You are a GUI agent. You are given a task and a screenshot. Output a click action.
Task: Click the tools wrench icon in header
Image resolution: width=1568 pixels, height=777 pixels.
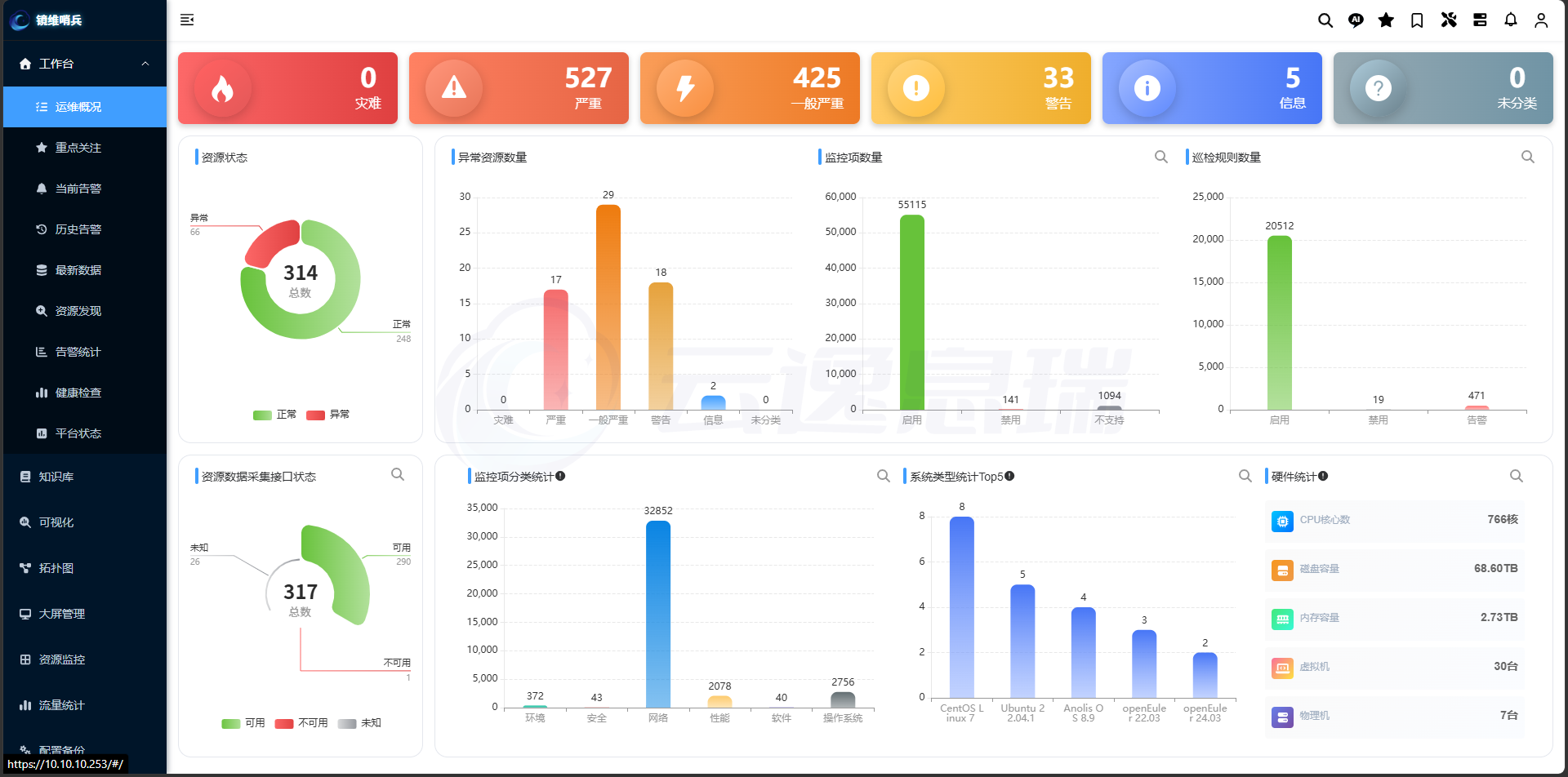point(1449,20)
